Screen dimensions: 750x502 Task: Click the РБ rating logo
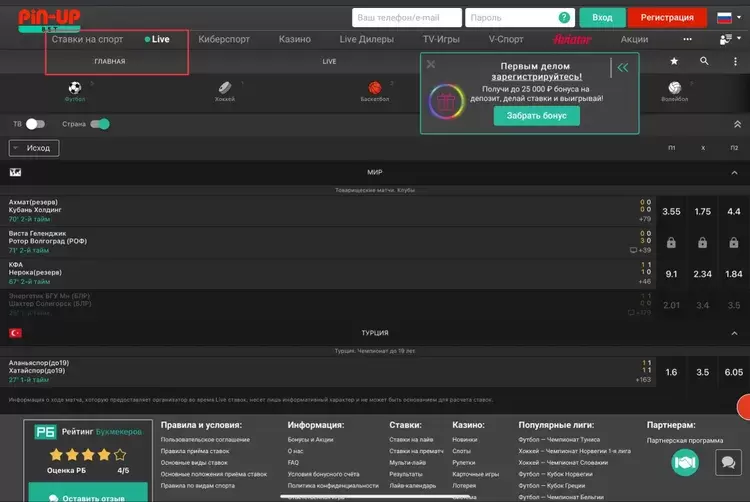pyautogui.click(x=45, y=432)
